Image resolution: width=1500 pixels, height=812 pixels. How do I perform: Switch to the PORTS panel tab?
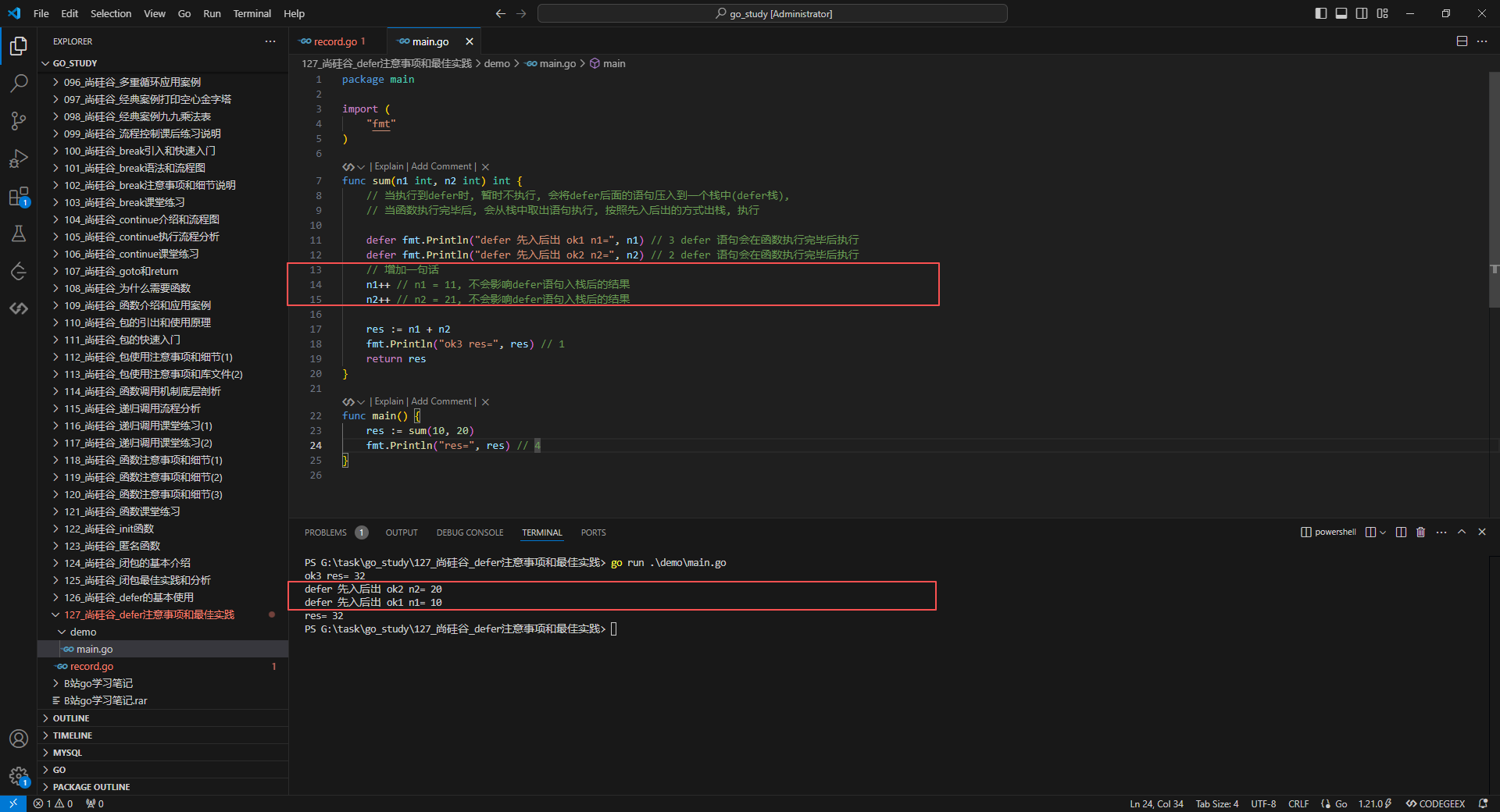click(593, 532)
